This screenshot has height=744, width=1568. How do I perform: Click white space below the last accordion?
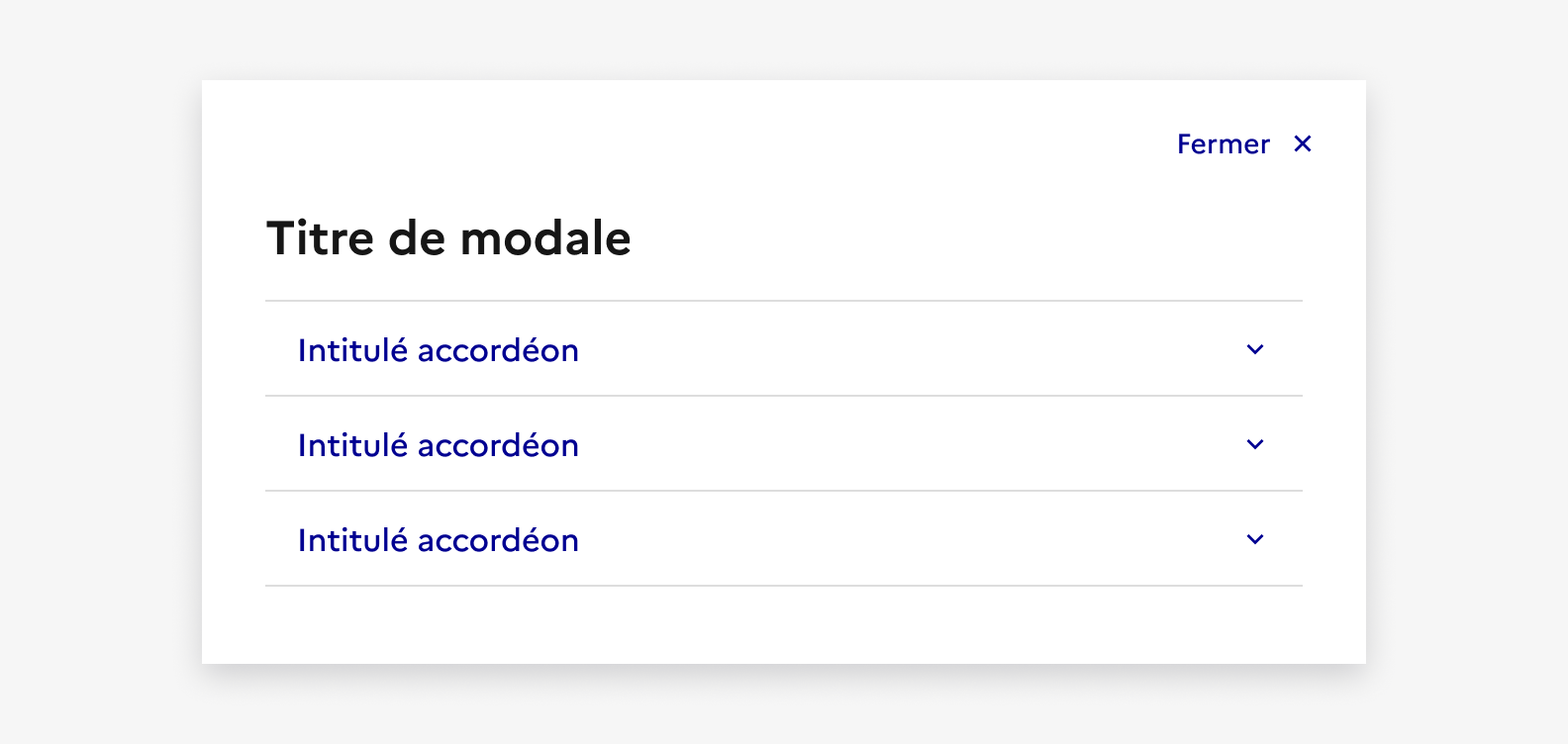[782, 625]
